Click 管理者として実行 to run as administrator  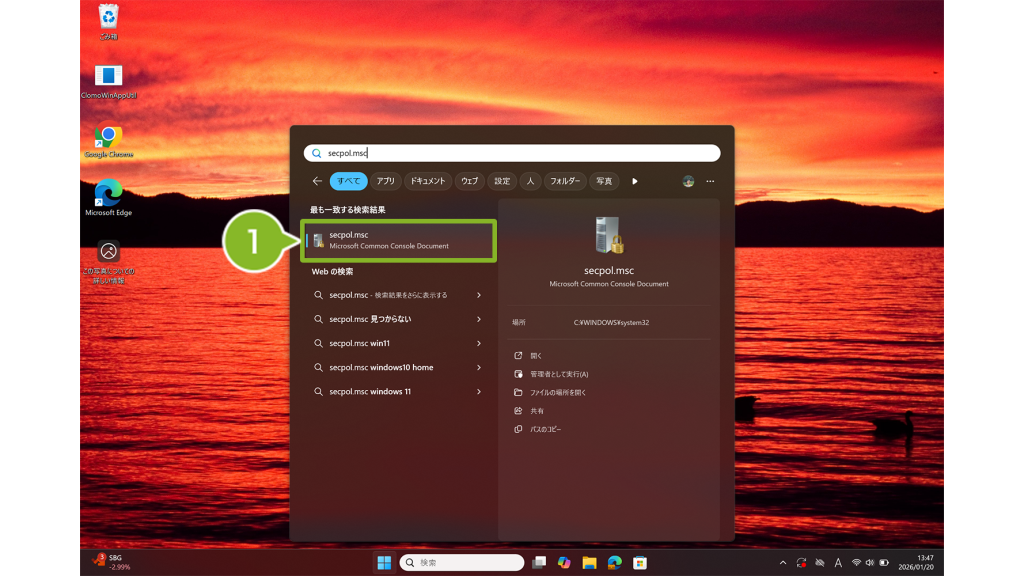pyautogui.click(x=558, y=374)
